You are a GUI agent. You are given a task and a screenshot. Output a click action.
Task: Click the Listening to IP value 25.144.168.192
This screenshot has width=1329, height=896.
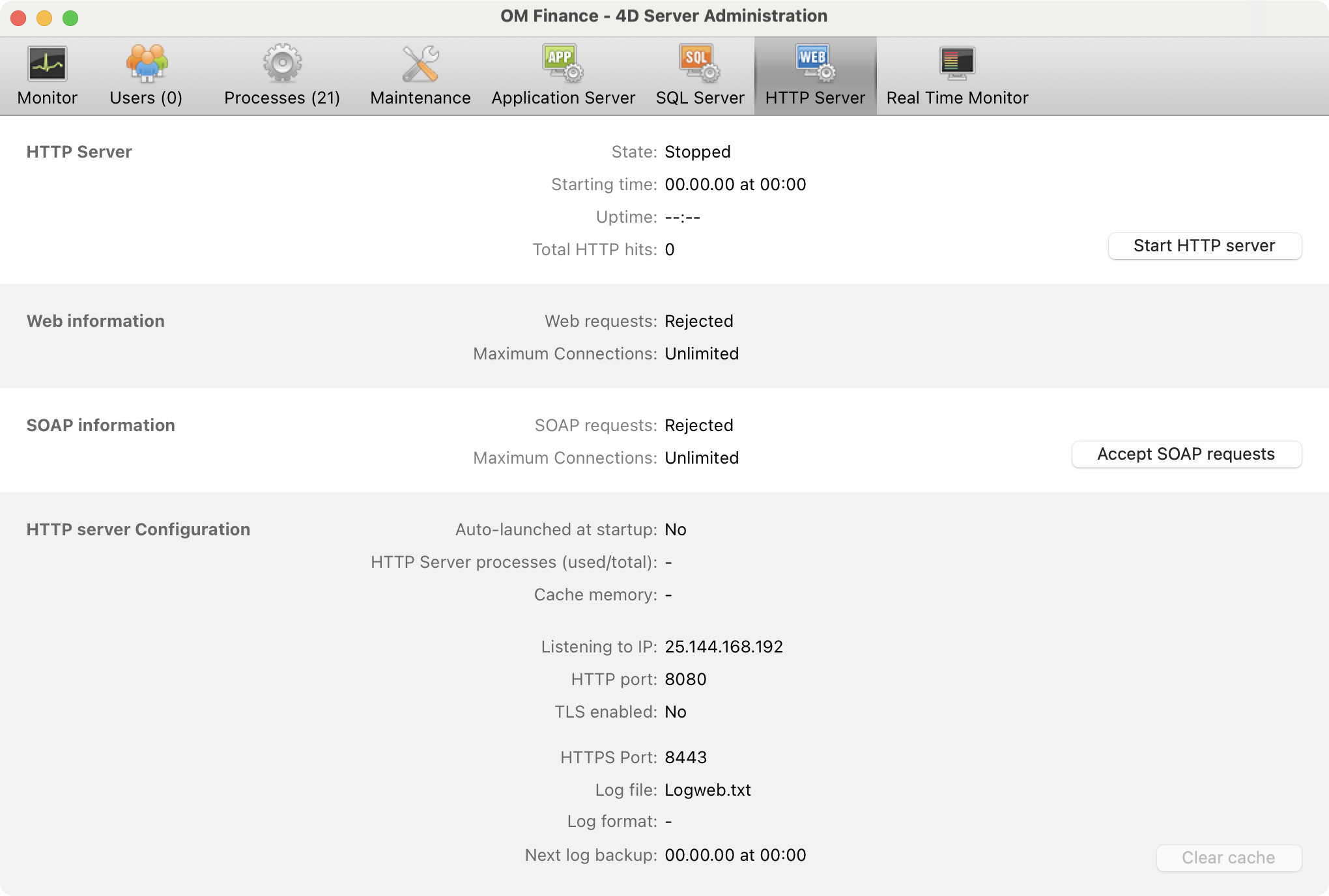point(724,647)
